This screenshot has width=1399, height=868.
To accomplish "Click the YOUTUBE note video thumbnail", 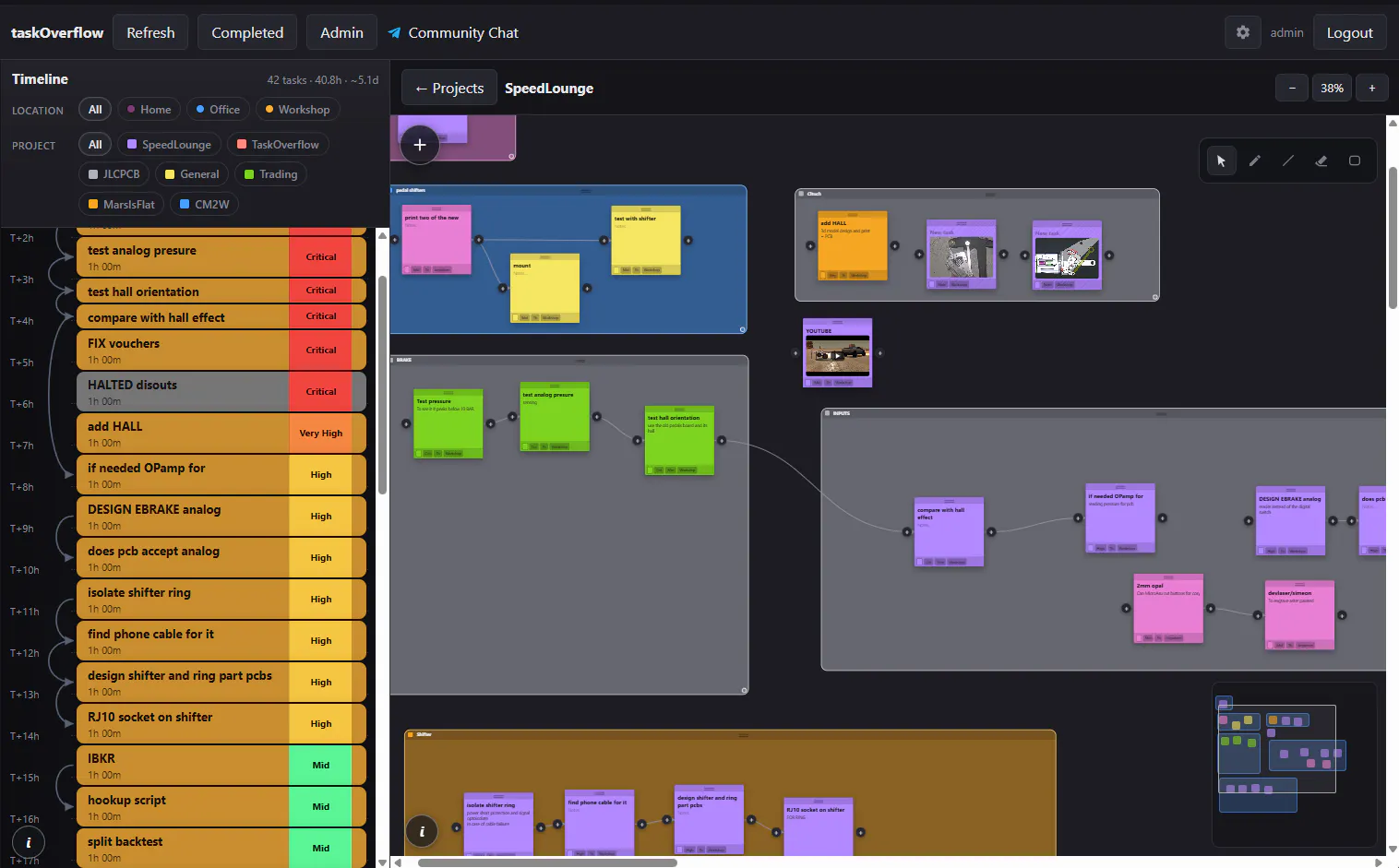I will coord(837,355).
